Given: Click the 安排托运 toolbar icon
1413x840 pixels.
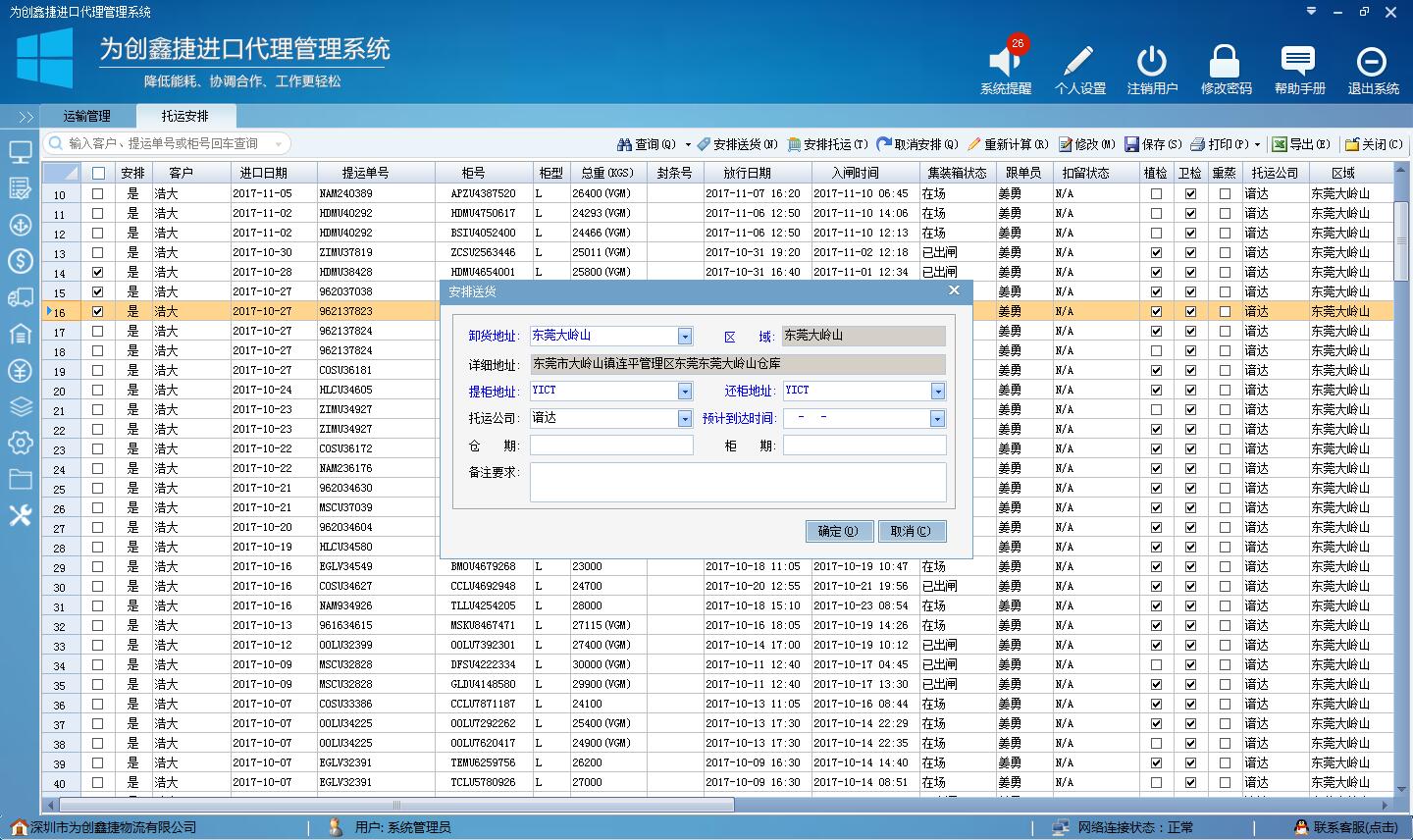Looking at the screenshot, I should pos(834,144).
